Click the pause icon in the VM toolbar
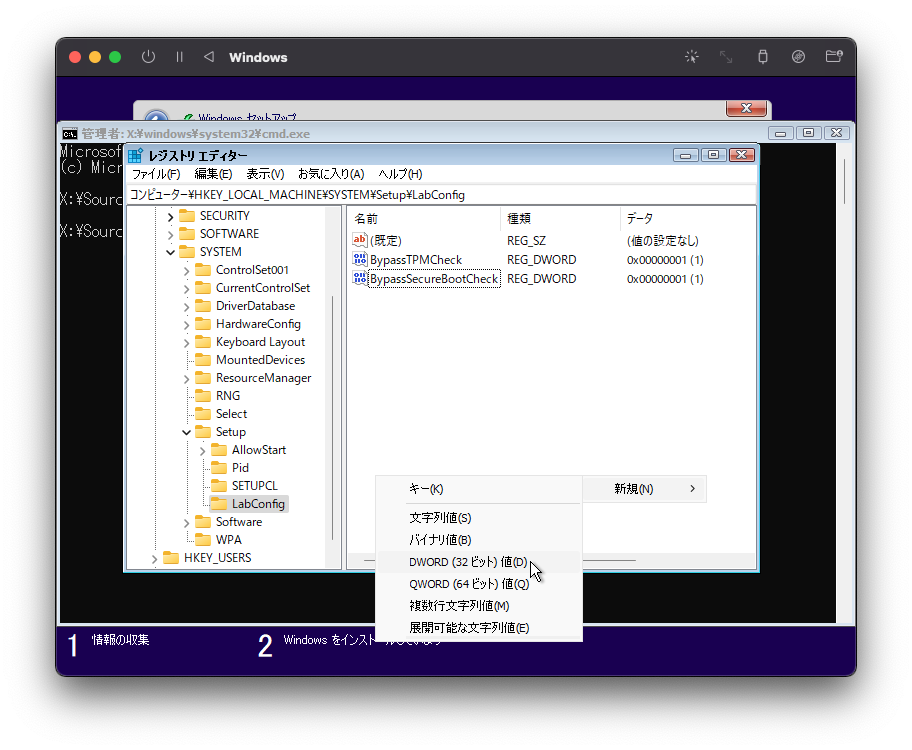Screen dimensions: 912x750 coord(179,57)
